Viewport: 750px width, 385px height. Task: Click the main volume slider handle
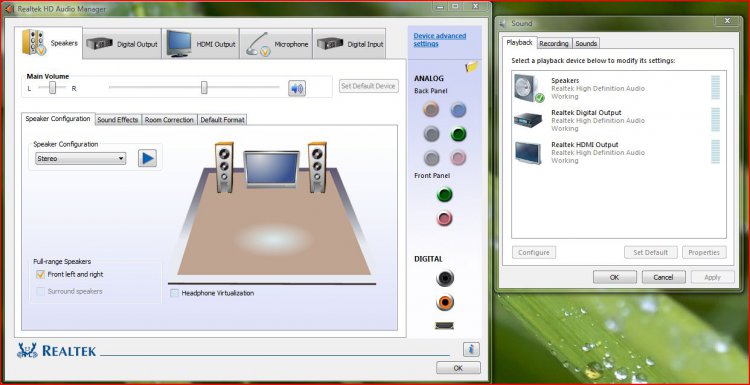[x=204, y=88]
